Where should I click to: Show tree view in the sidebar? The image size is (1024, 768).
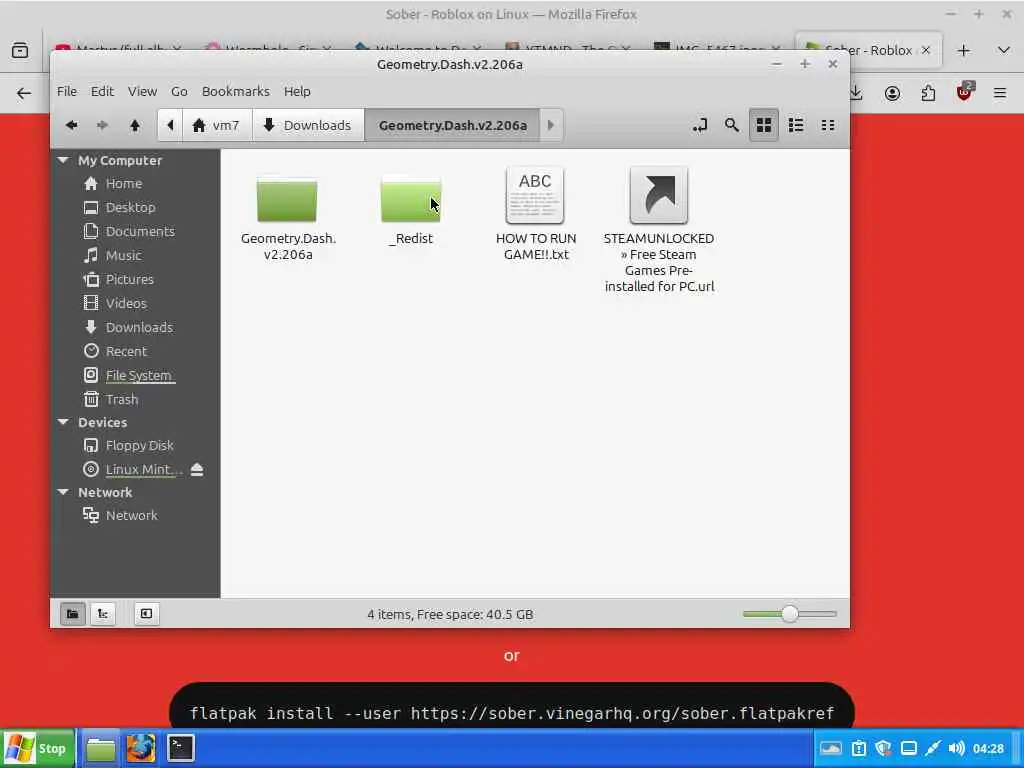[103, 614]
